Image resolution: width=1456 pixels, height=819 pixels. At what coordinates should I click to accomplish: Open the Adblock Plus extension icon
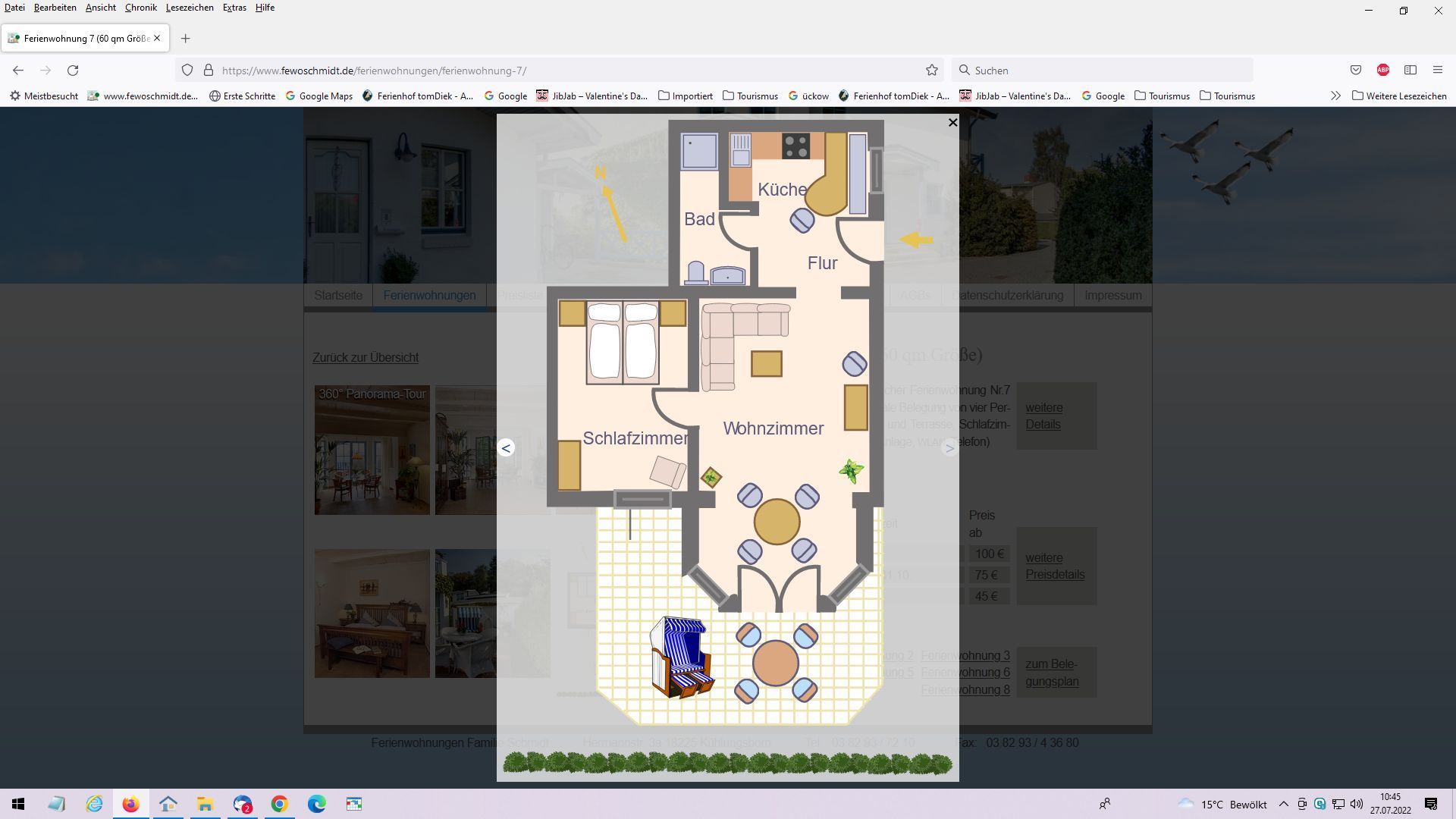tap(1382, 71)
